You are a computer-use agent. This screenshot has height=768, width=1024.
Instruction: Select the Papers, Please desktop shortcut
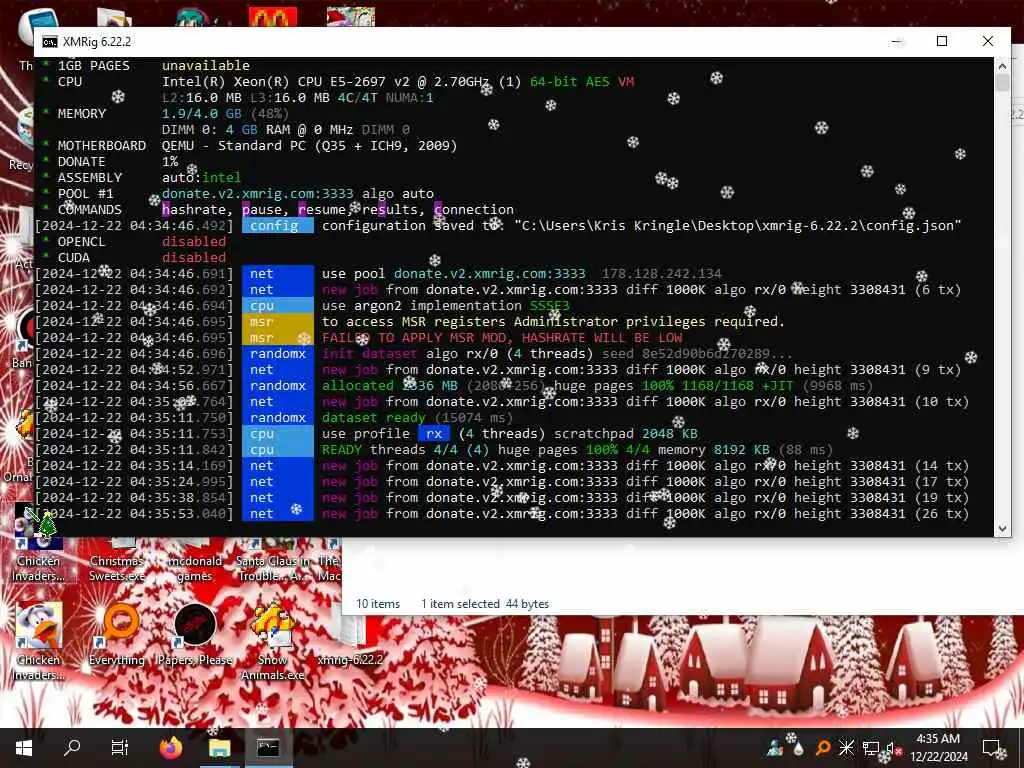195,635
